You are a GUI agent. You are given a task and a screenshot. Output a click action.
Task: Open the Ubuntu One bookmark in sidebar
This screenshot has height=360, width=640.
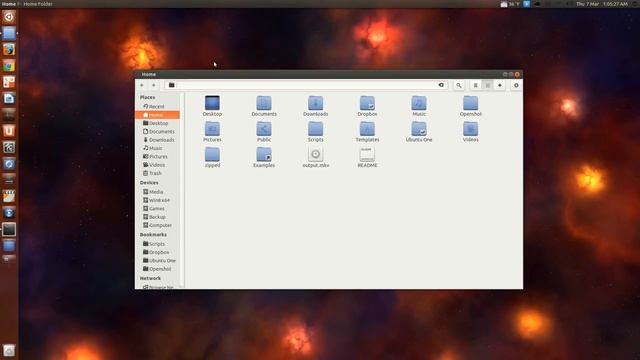tap(158, 261)
